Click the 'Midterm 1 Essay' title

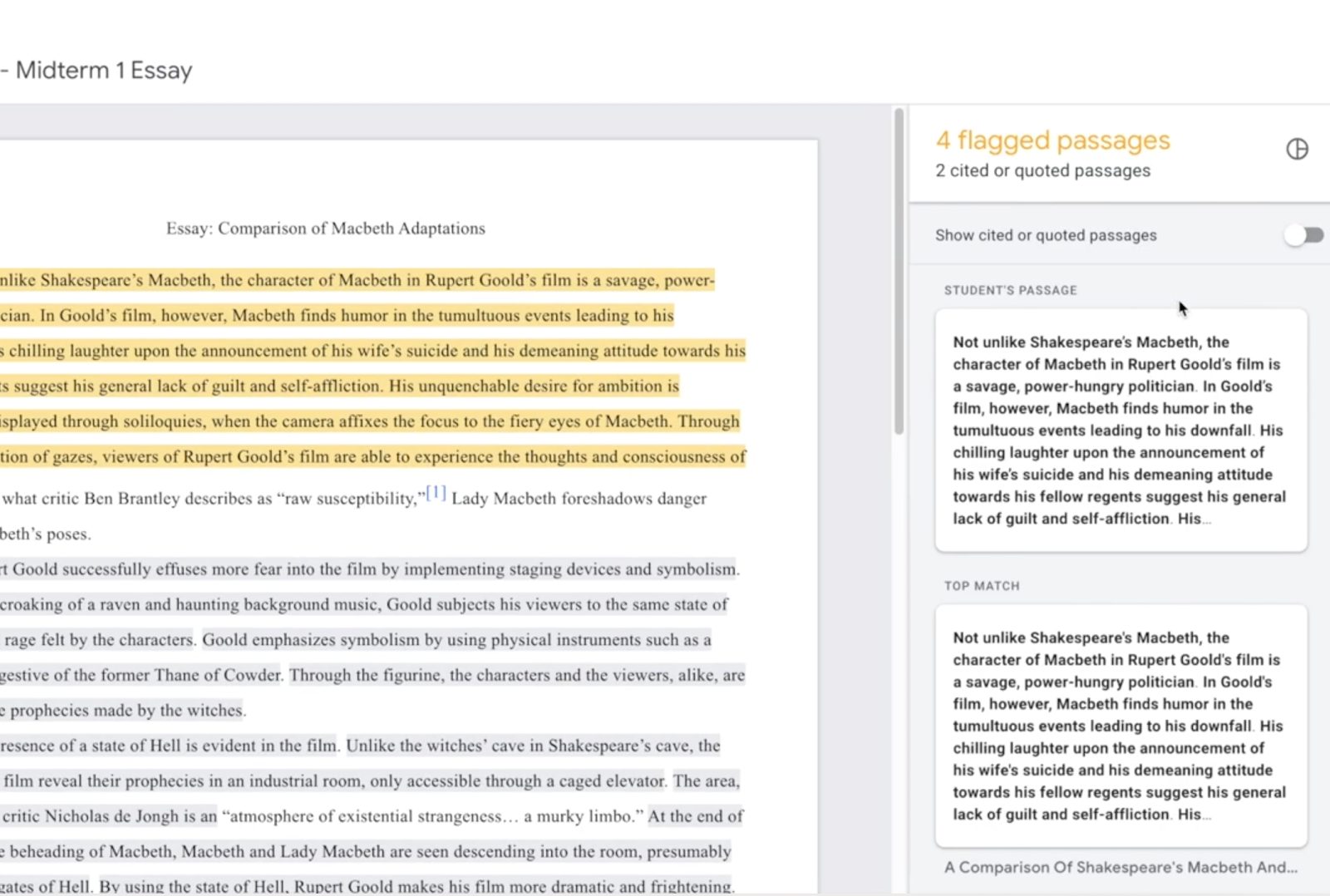click(104, 70)
